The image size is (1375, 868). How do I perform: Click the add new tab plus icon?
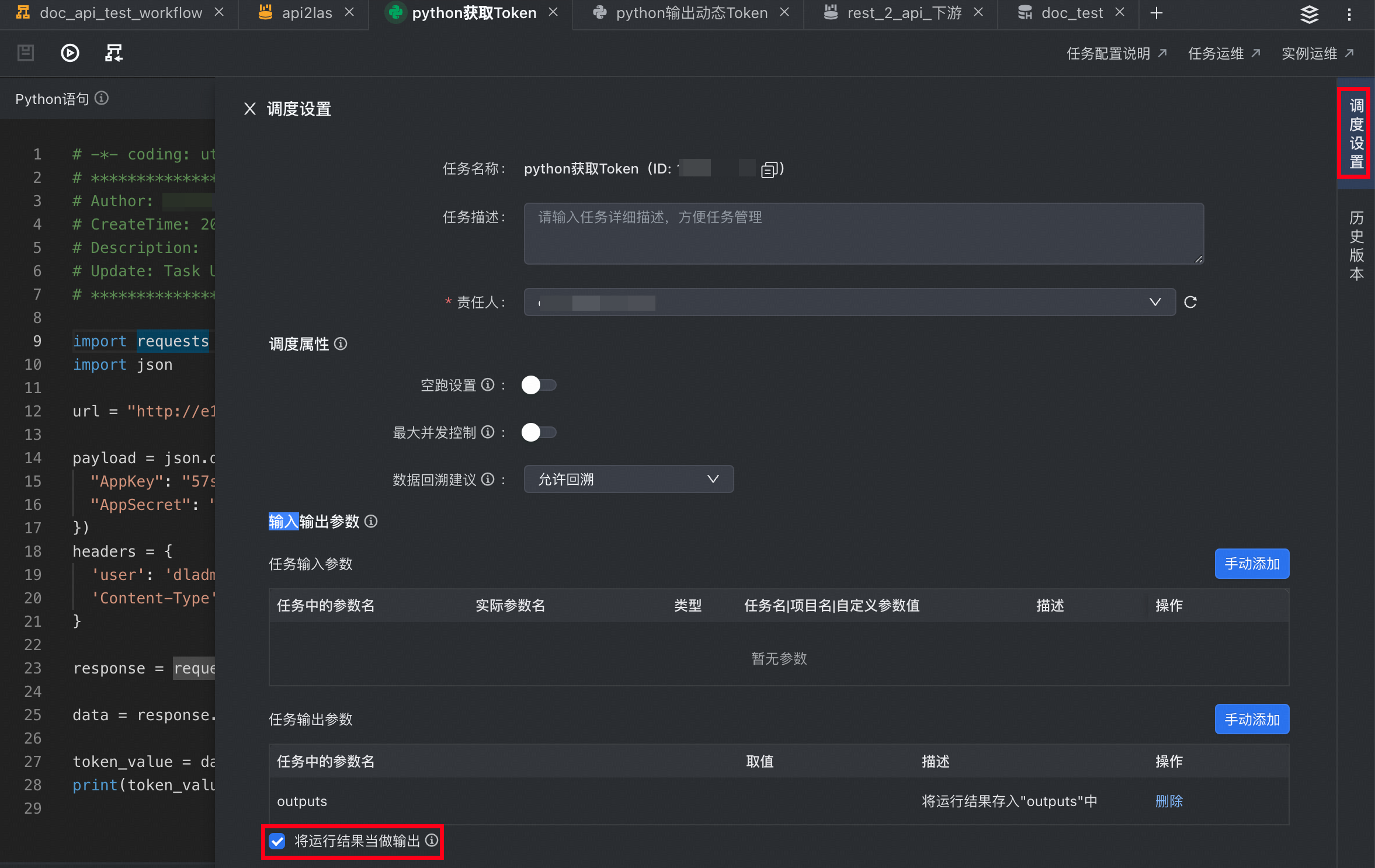pos(1156,13)
